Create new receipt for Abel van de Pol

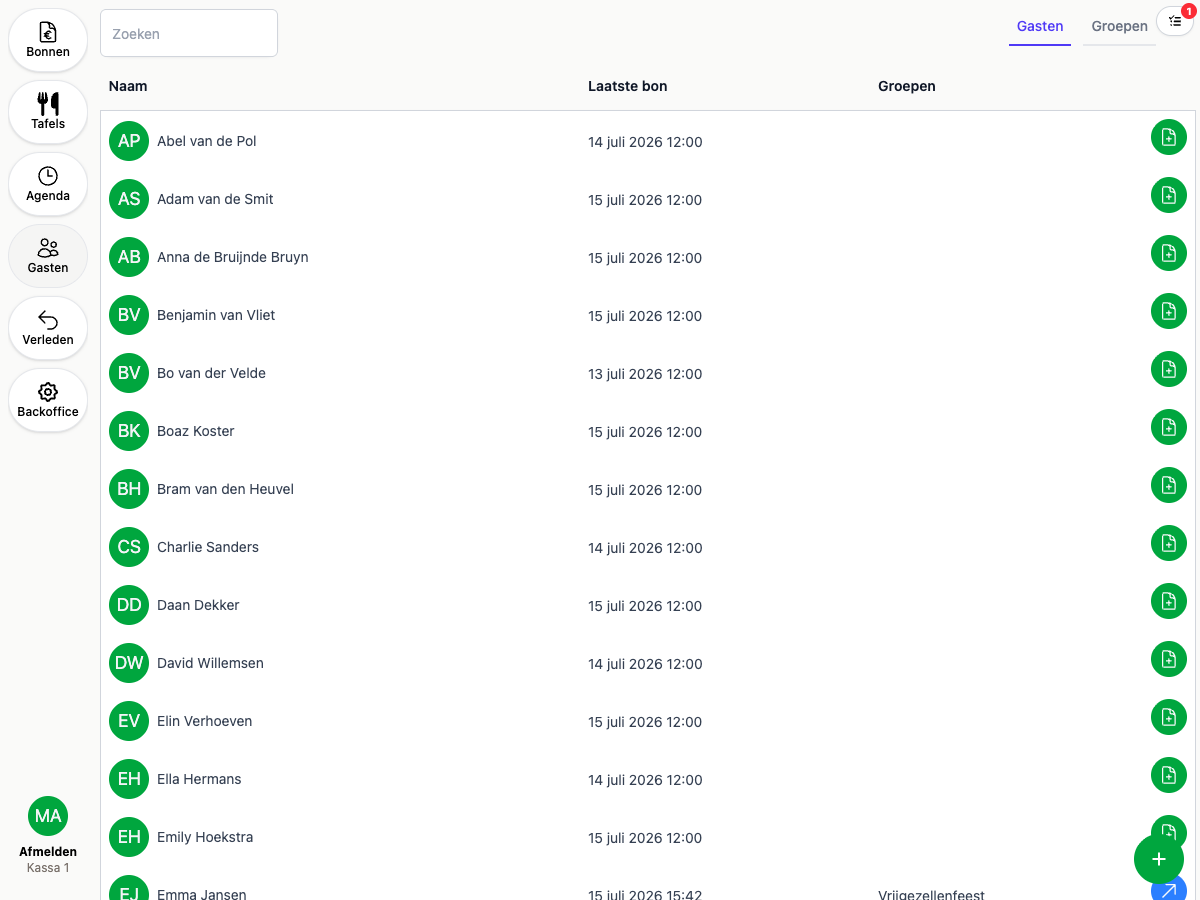click(x=1169, y=137)
